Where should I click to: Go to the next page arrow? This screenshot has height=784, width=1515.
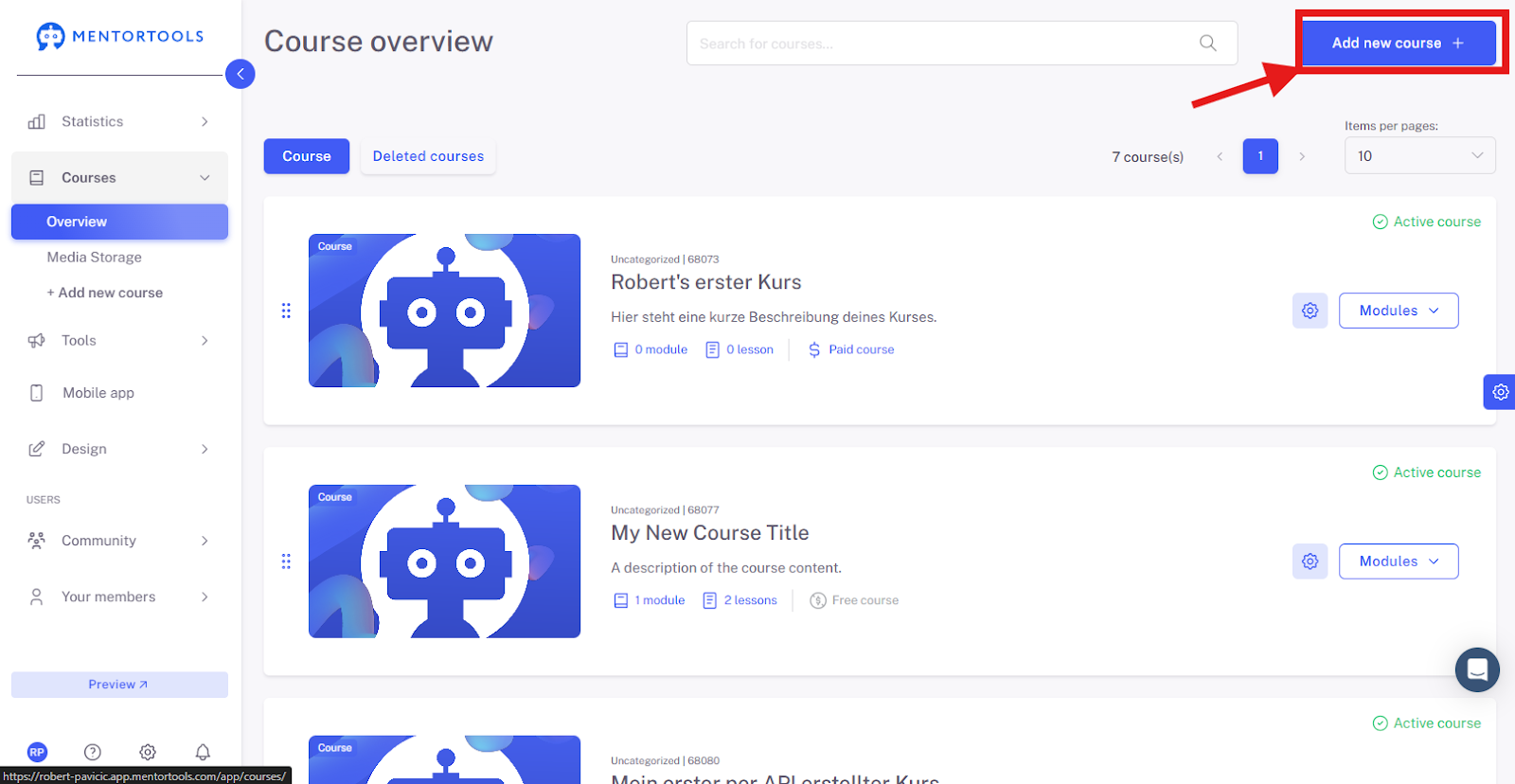[1302, 157]
